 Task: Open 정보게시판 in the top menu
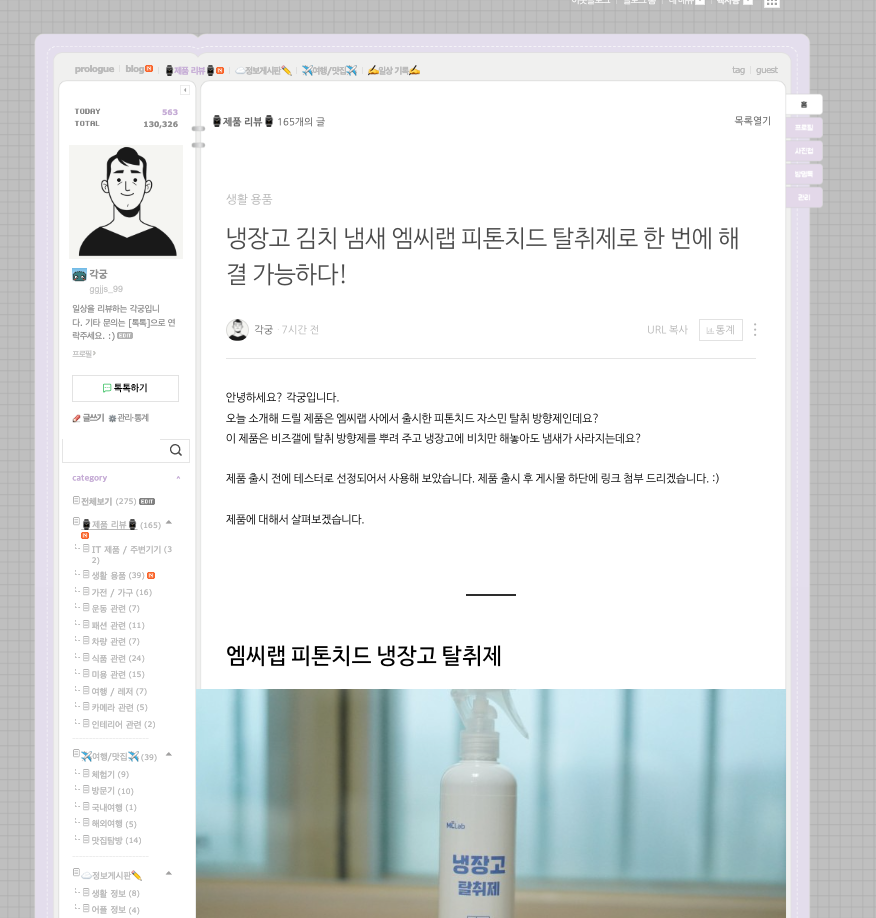point(264,70)
